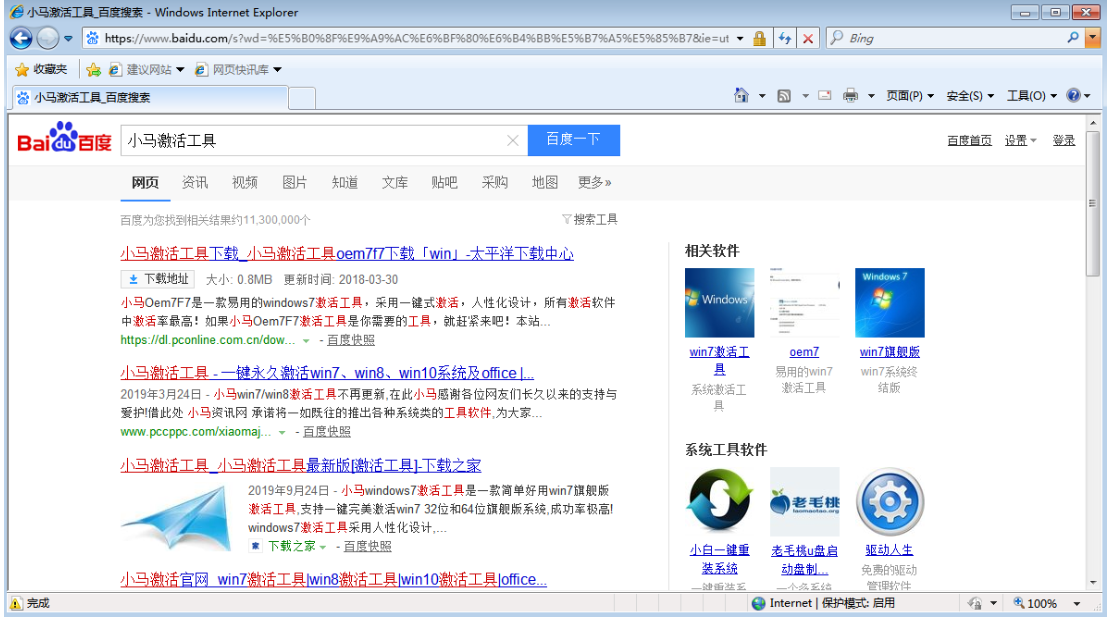Click the Refresh page icon
The width and height of the screenshot is (1110, 619).
click(x=785, y=39)
